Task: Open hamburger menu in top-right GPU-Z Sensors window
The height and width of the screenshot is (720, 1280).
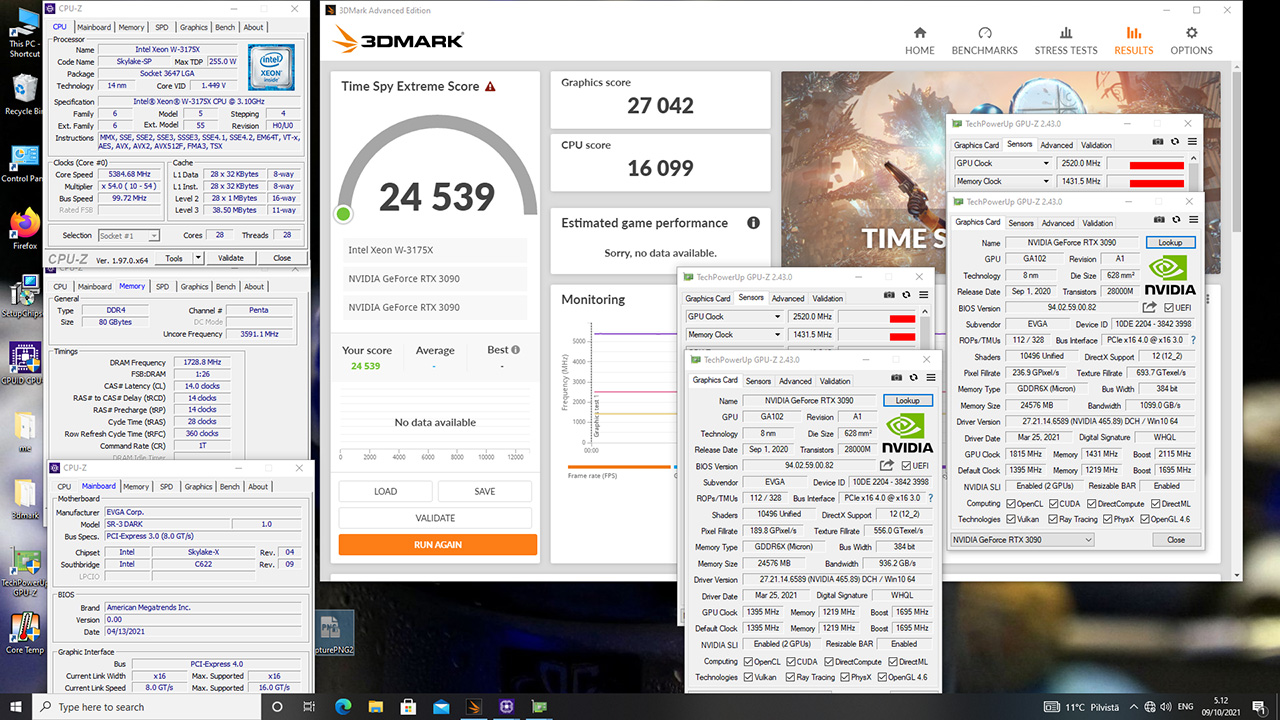Action: pos(1190,143)
